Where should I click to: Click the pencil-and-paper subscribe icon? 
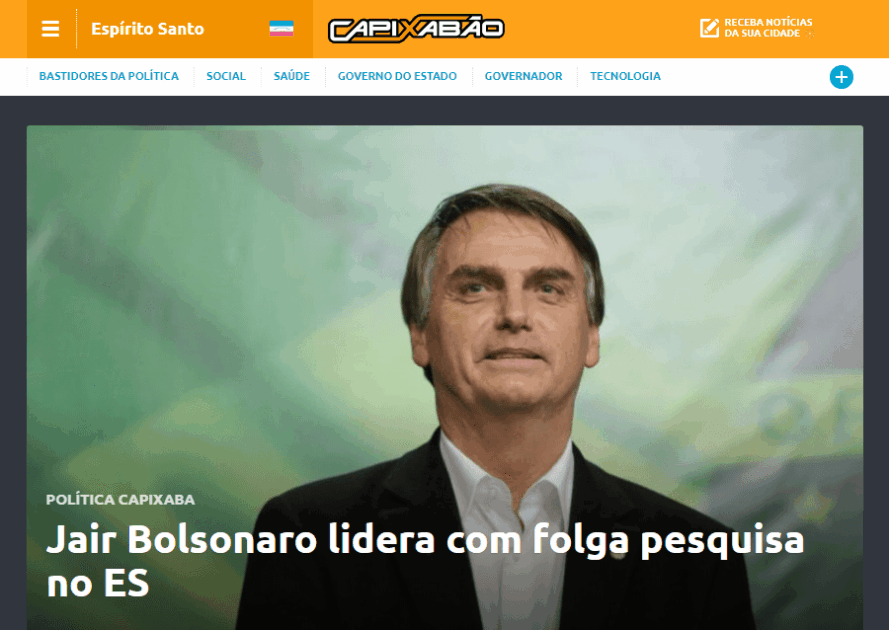[709, 28]
